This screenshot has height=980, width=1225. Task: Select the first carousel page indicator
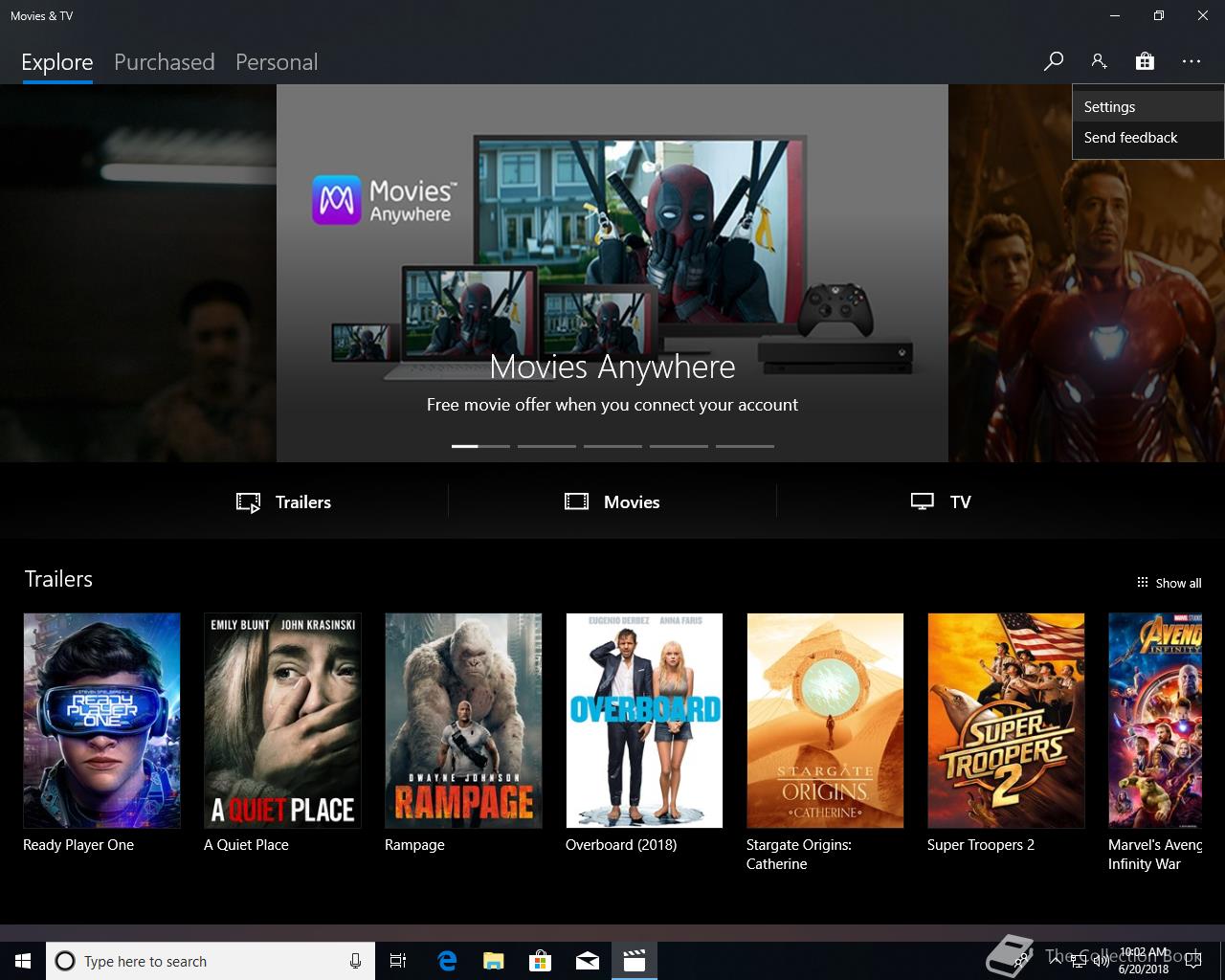pyautogui.click(x=480, y=446)
